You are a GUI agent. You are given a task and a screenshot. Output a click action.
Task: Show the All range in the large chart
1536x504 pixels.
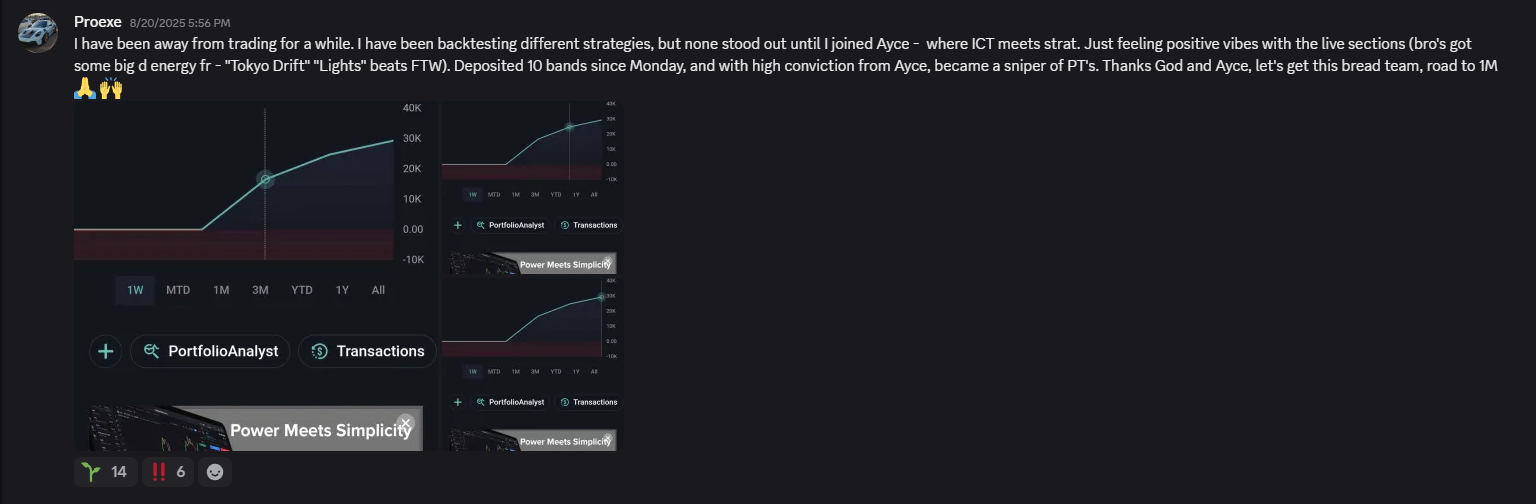click(x=378, y=290)
